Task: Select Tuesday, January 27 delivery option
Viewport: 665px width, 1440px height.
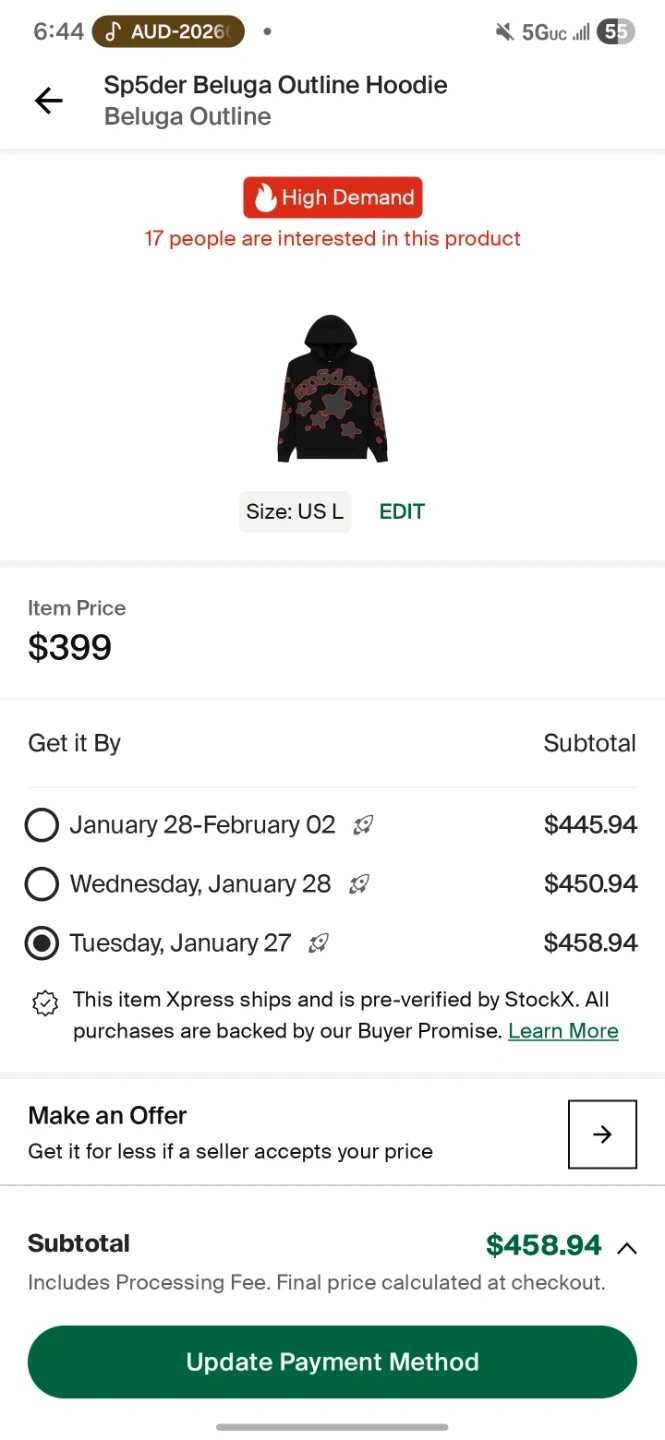Action: point(42,943)
